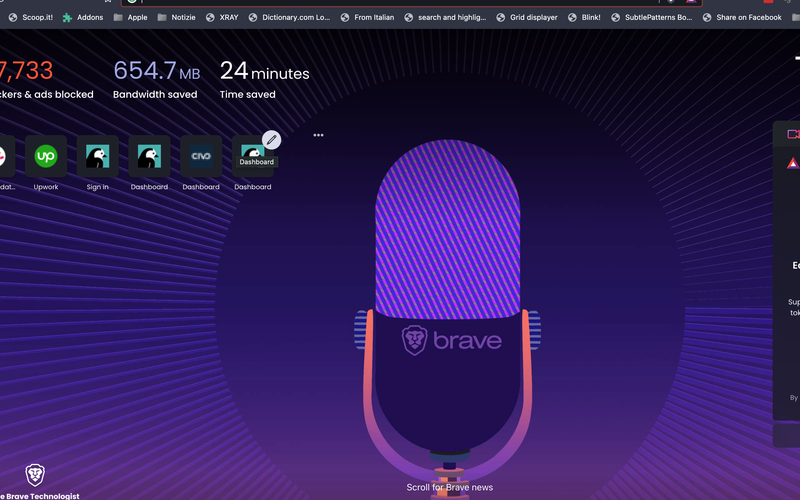Screen dimensions: 800x500
Task: Open the Upwork top site tile
Action: pyautogui.click(x=46, y=157)
